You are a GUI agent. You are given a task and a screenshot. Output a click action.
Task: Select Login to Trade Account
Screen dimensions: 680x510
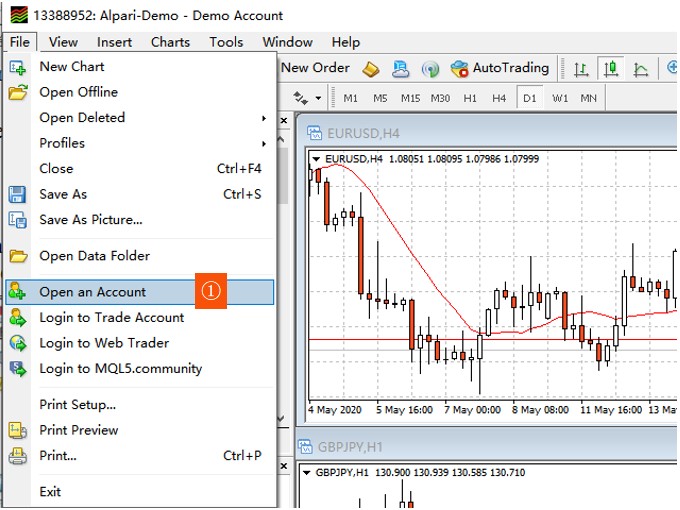(140, 317)
